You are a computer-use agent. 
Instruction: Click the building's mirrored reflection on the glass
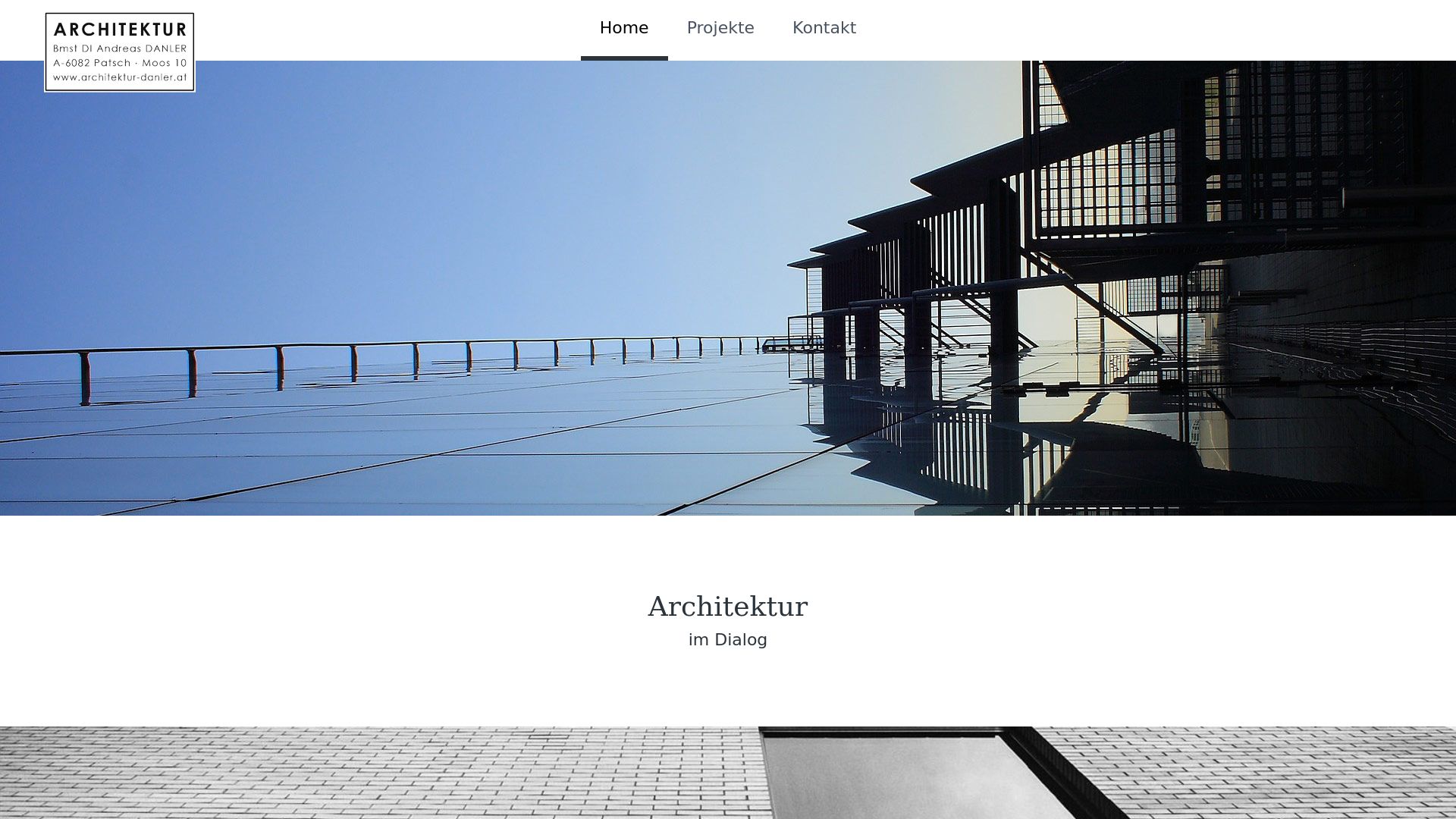[x=986, y=440]
